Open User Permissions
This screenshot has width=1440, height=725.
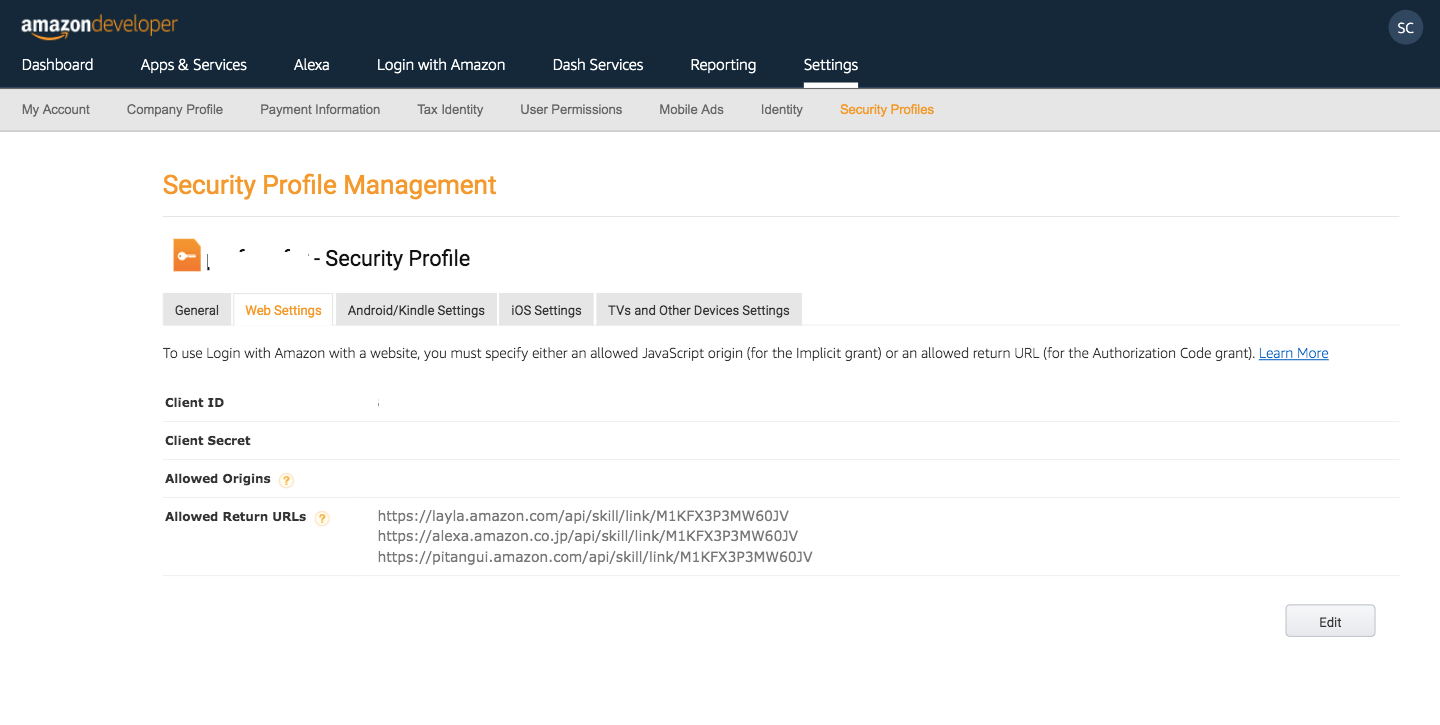571,110
